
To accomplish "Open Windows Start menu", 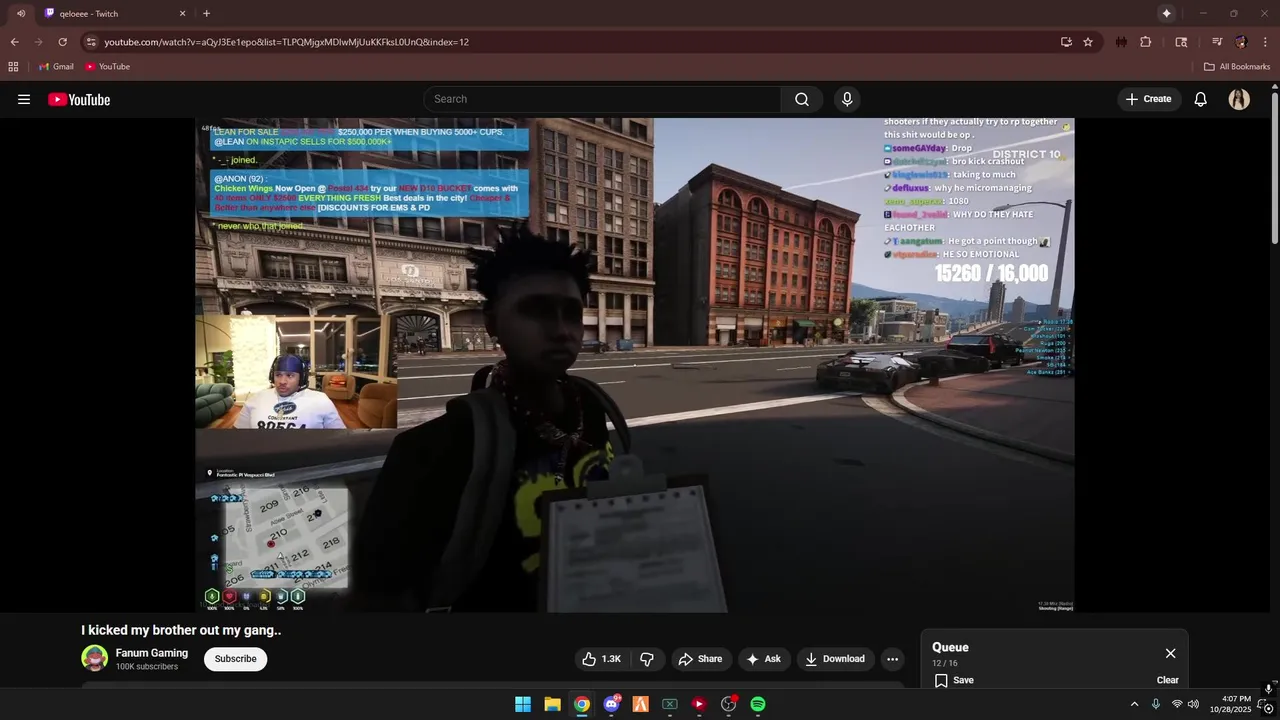I will coord(523,704).
